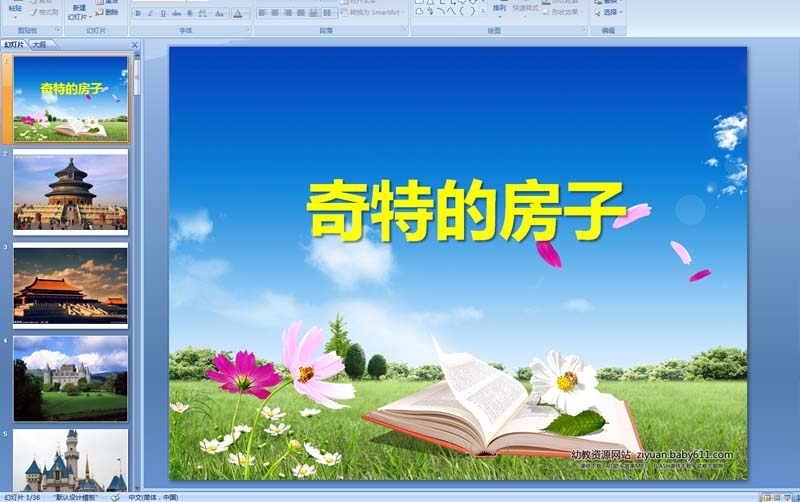The height and width of the screenshot is (502, 800).
Task: Click the title text 奇特的房子 on slide
Action: pos(465,210)
